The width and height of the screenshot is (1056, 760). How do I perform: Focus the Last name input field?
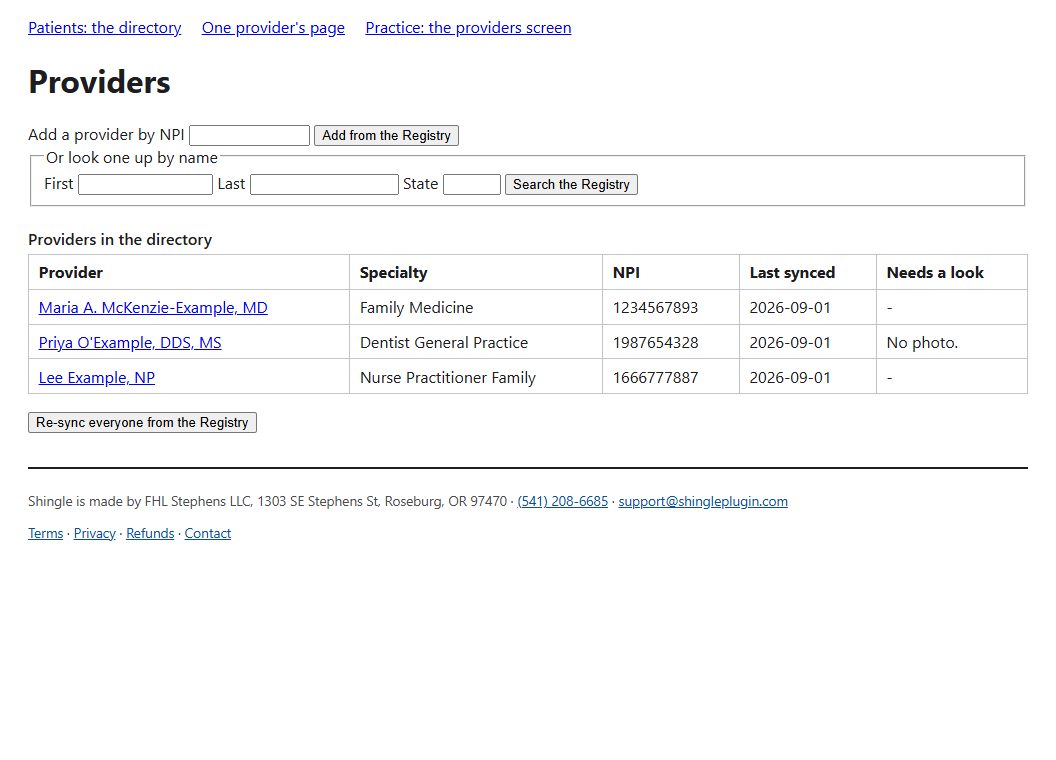coord(325,185)
